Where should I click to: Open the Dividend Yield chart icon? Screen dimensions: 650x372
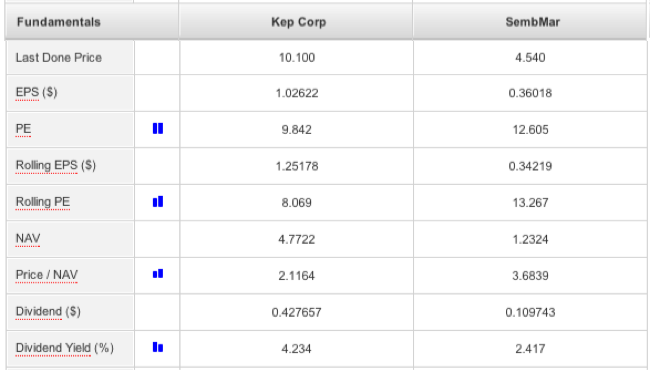point(158,347)
